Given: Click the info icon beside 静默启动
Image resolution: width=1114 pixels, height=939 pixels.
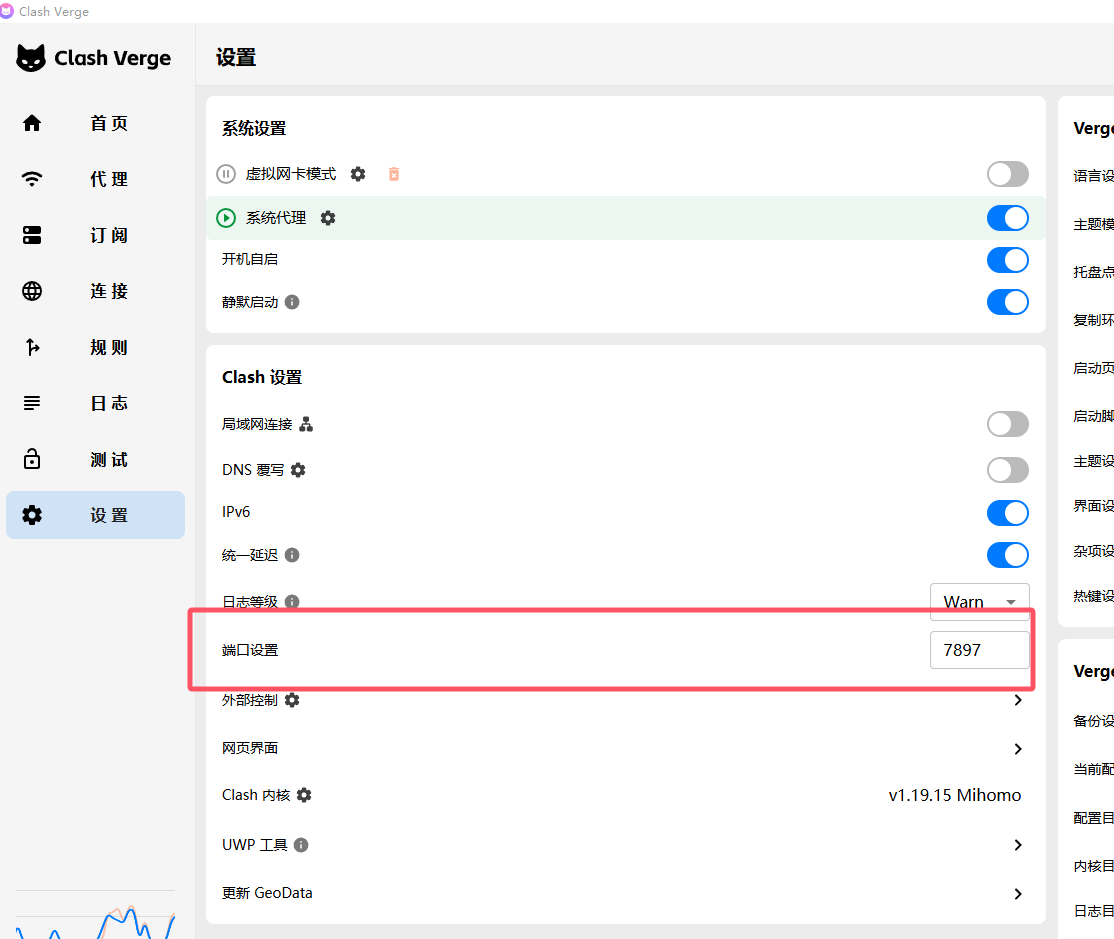Looking at the screenshot, I should [x=292, y=302].
